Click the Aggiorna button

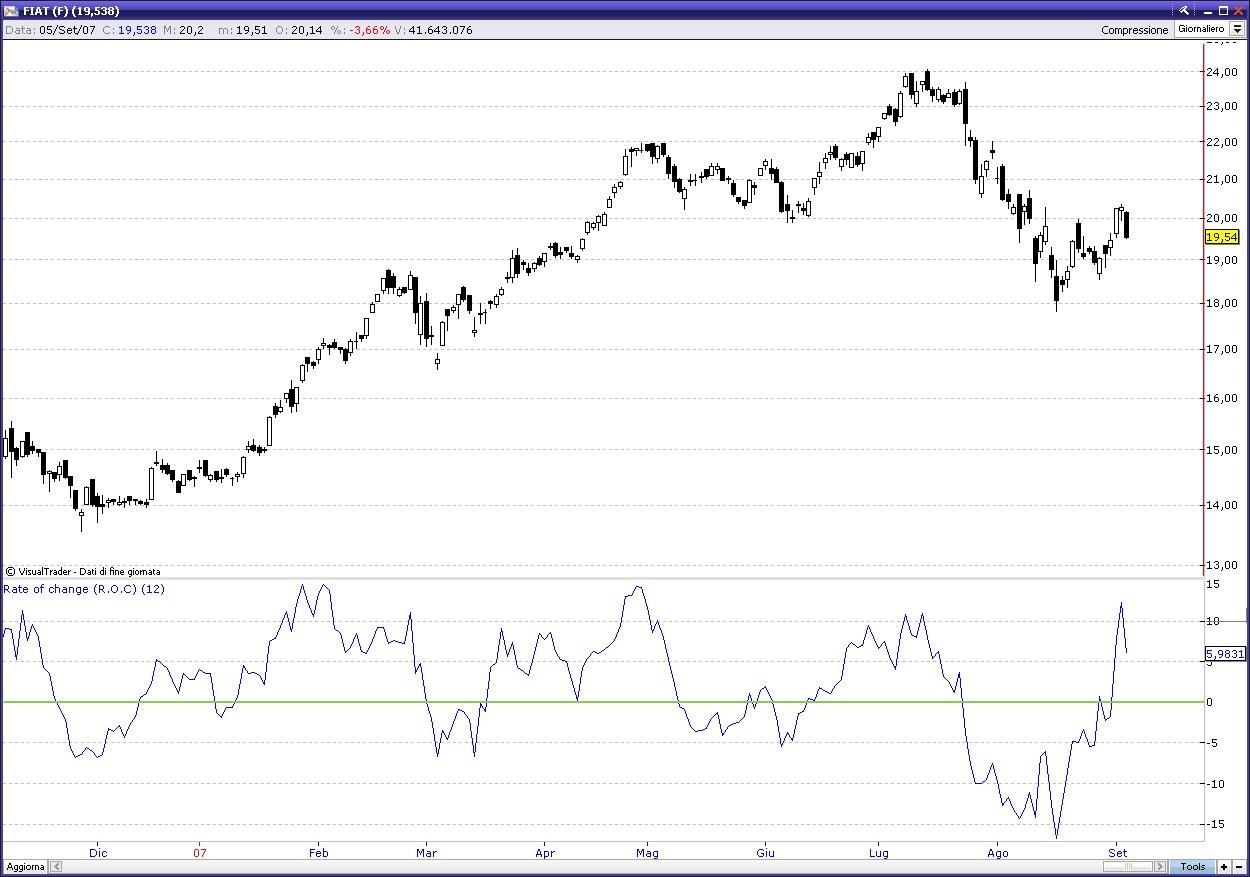25,867
